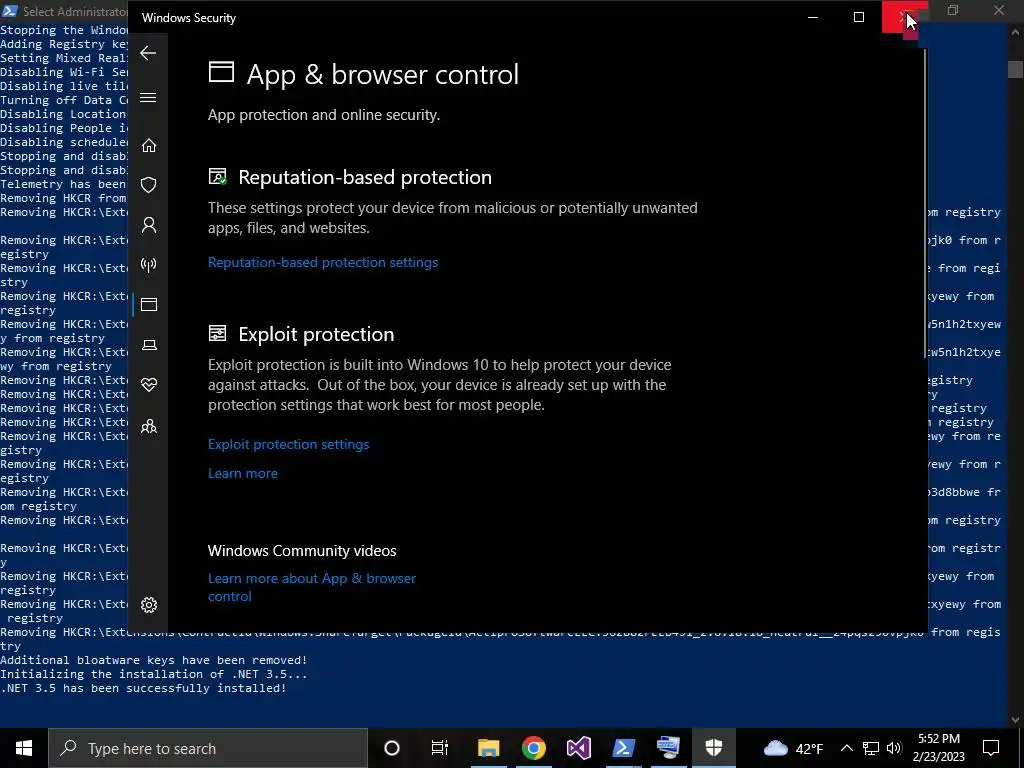The height and width of the screenshot is (768, 1024).
Task: Select App & browser control sidebar icon
Action: click(x=149, y=305)
